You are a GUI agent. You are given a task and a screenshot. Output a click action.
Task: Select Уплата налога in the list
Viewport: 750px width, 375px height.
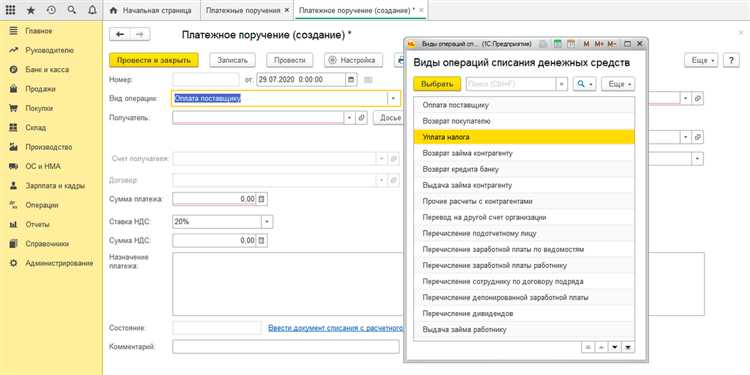pos(524,137)
